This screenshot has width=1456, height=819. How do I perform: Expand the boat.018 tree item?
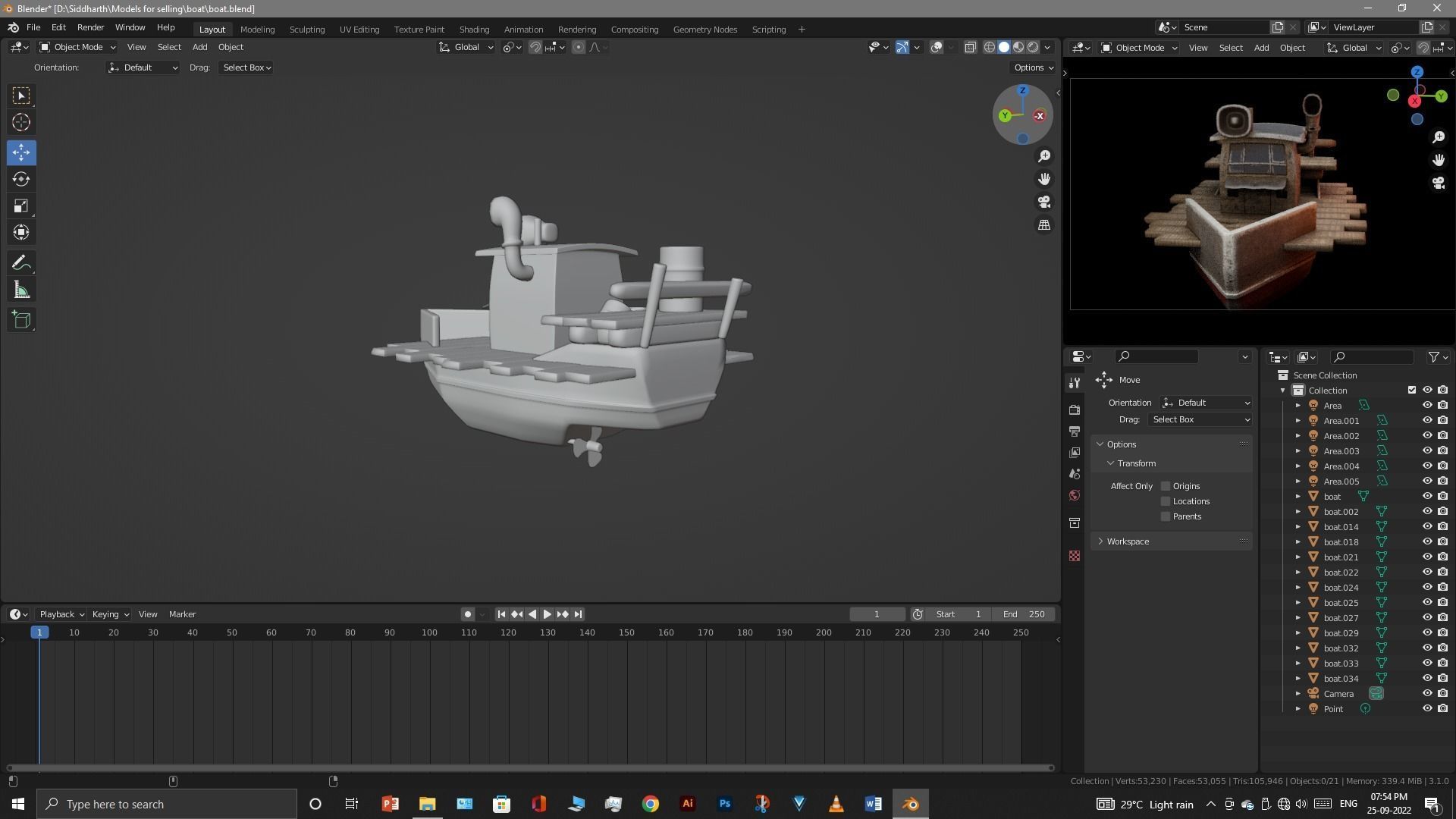coord(1298,542)
